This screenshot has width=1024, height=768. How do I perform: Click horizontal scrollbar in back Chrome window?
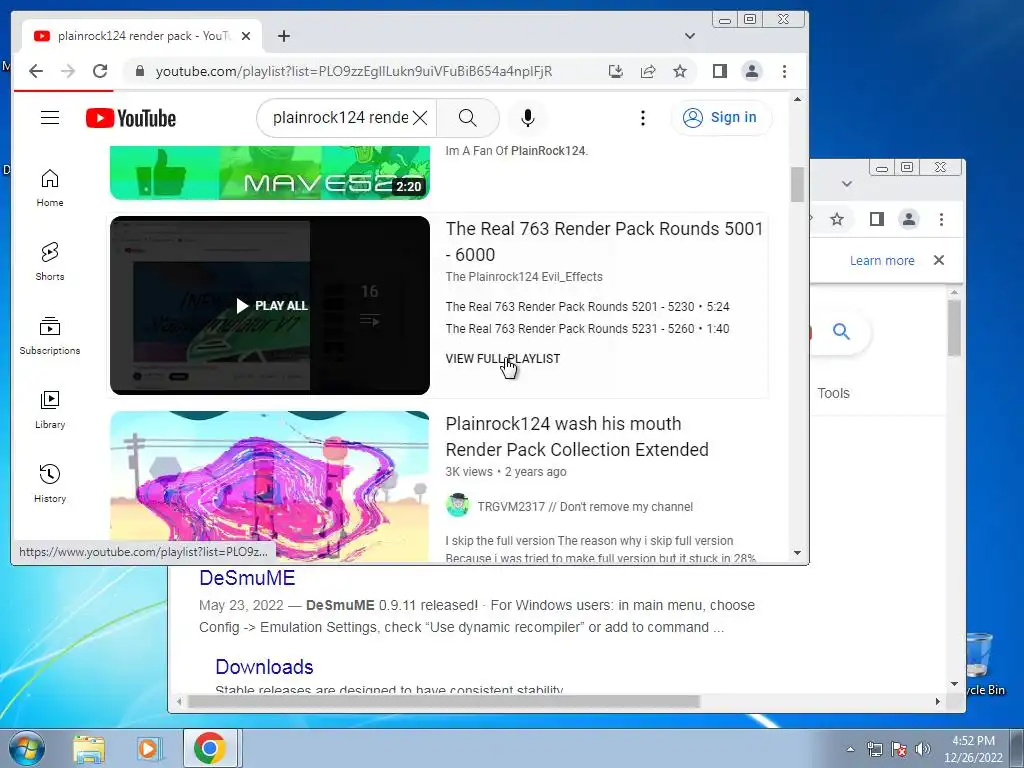pos(444,701)
